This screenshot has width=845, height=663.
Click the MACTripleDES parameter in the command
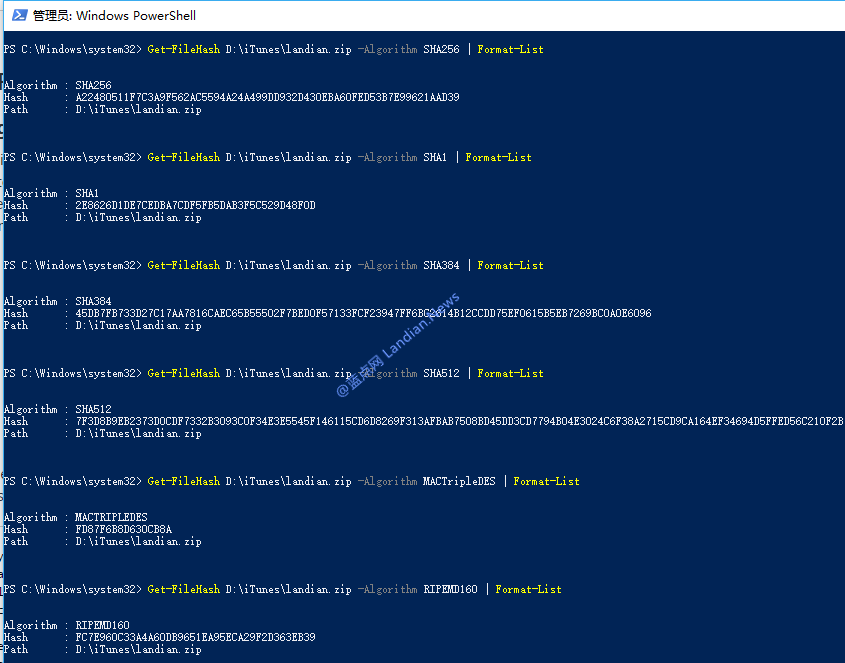click(460, 480)
